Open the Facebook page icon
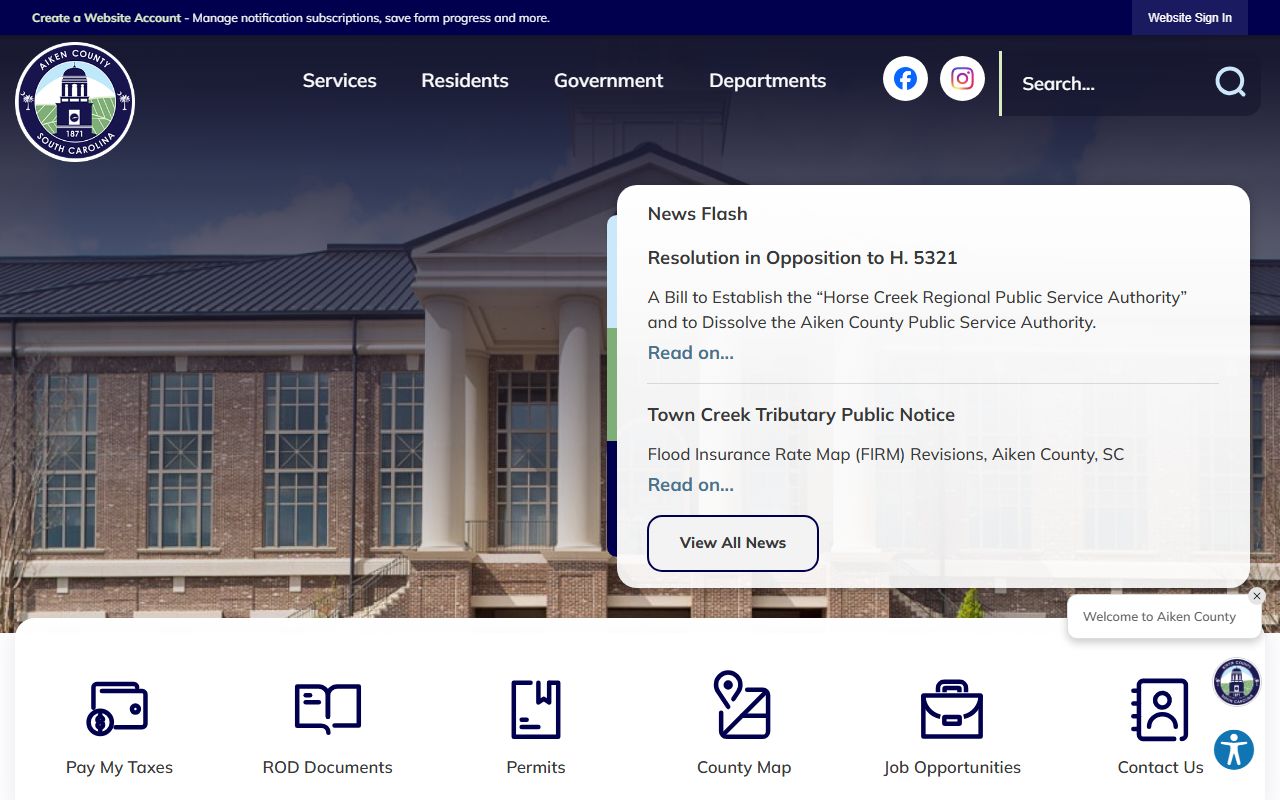 pos(905,78)
